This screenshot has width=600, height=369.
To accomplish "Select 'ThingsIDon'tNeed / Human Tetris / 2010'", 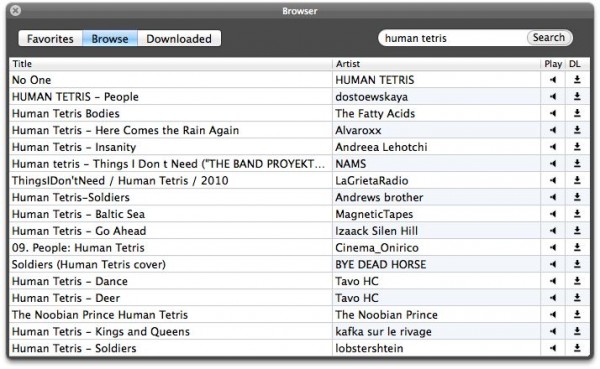I will point(120,180).
